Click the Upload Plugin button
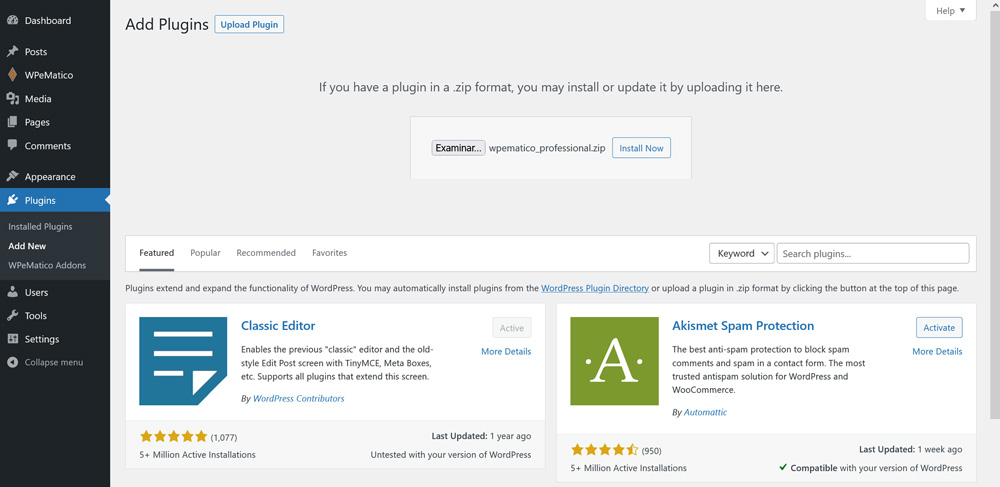Screen dimensions: 1000x487 (x=249, y=25)
